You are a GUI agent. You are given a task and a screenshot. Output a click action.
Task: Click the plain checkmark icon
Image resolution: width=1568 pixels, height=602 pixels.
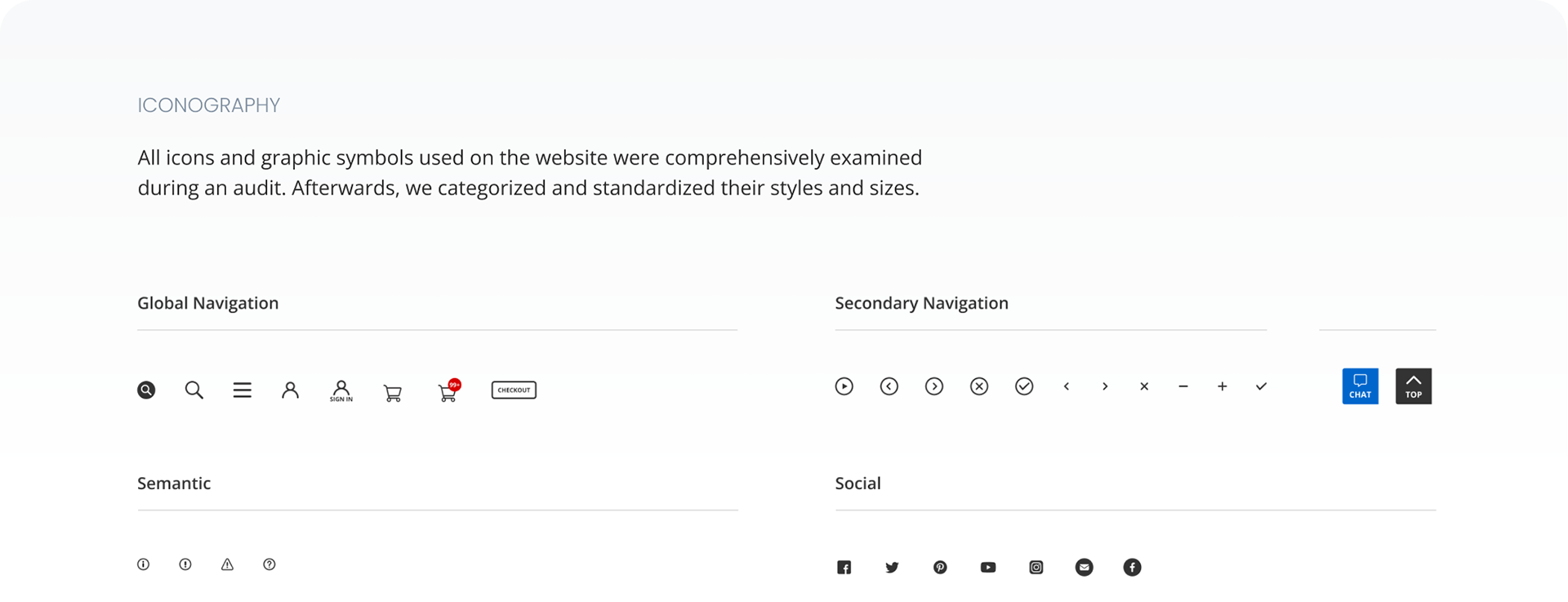1261,386
